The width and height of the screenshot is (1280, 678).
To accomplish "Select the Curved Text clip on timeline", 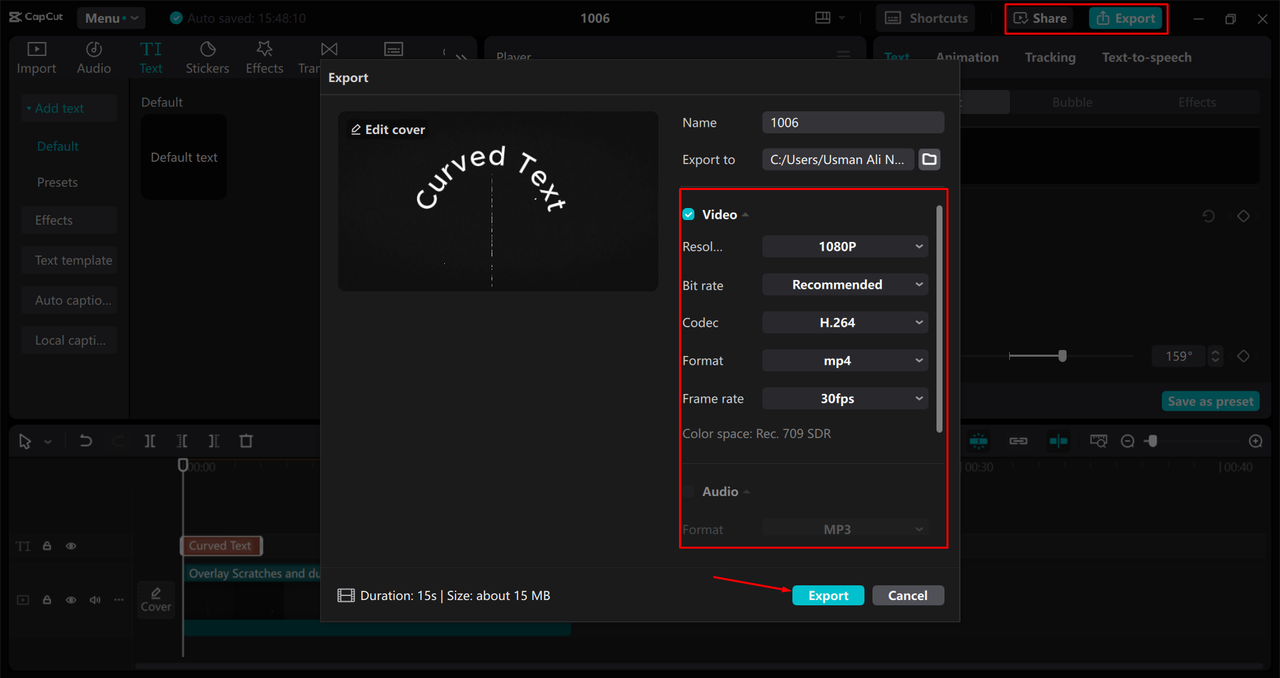I will coord(221,546).
